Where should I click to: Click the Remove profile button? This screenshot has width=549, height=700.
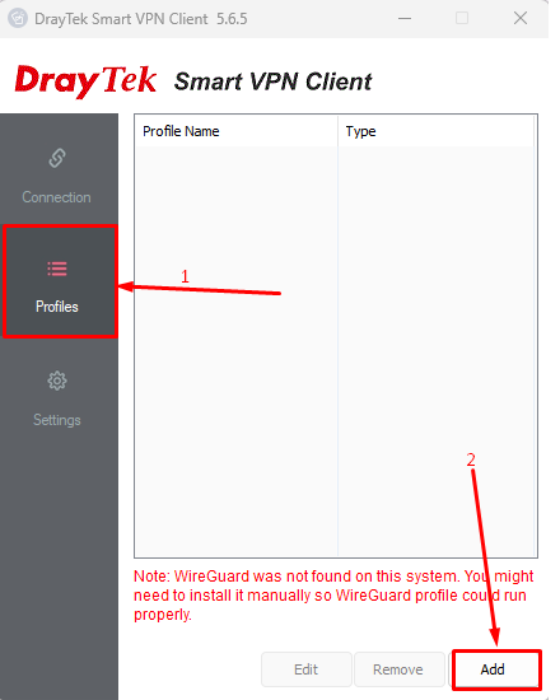398,669
